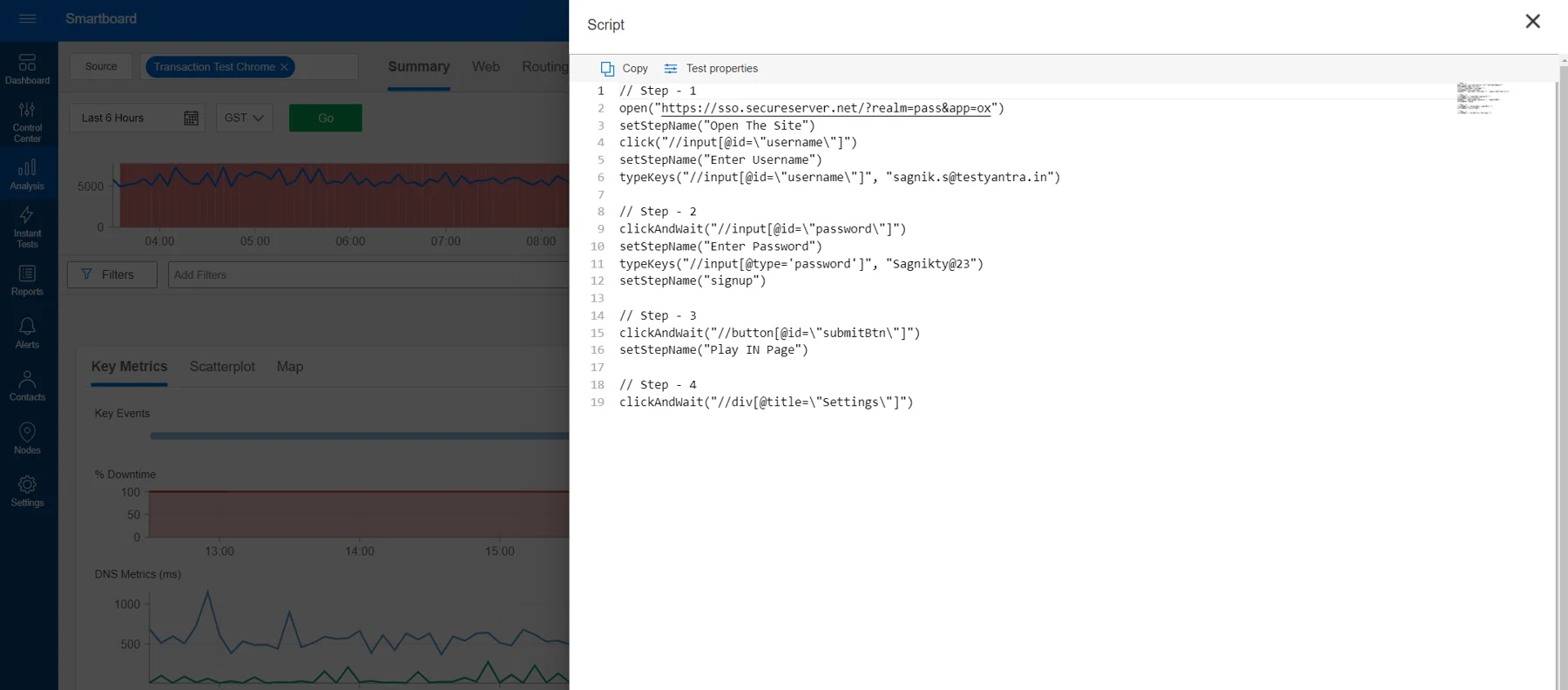Click the funnel icon on the Filters button
The height and width of the screenshot is (690, 1568).
pyautogui.click(x=86, y=274)
